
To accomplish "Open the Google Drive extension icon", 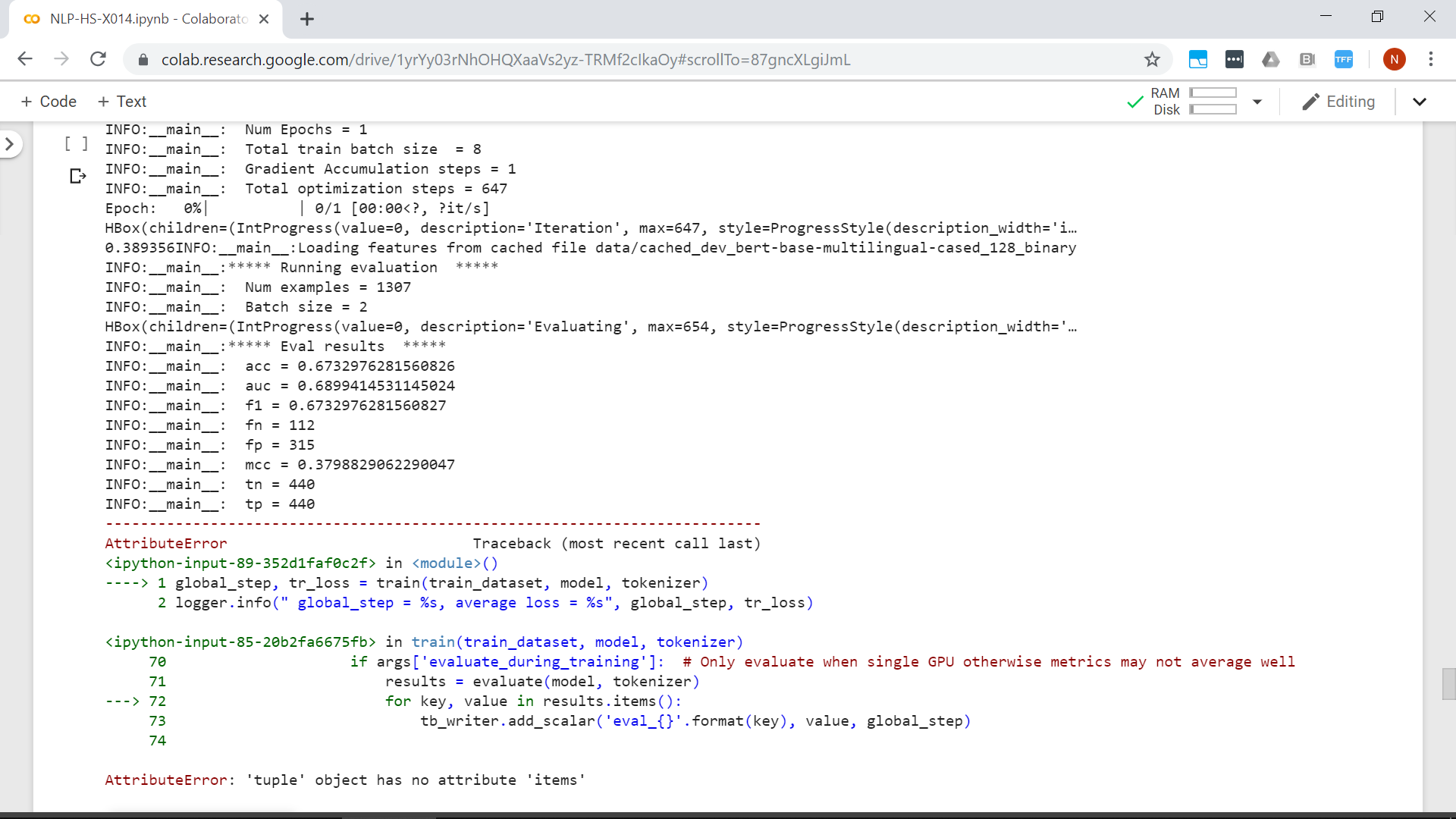I will [x=1272, y=60].
